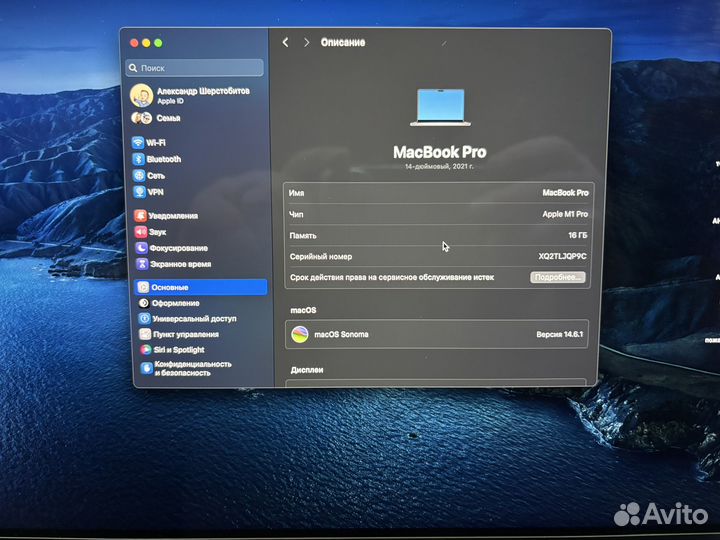Minimize window with the yellow button

pyautogui.click(x=146, y=43)
